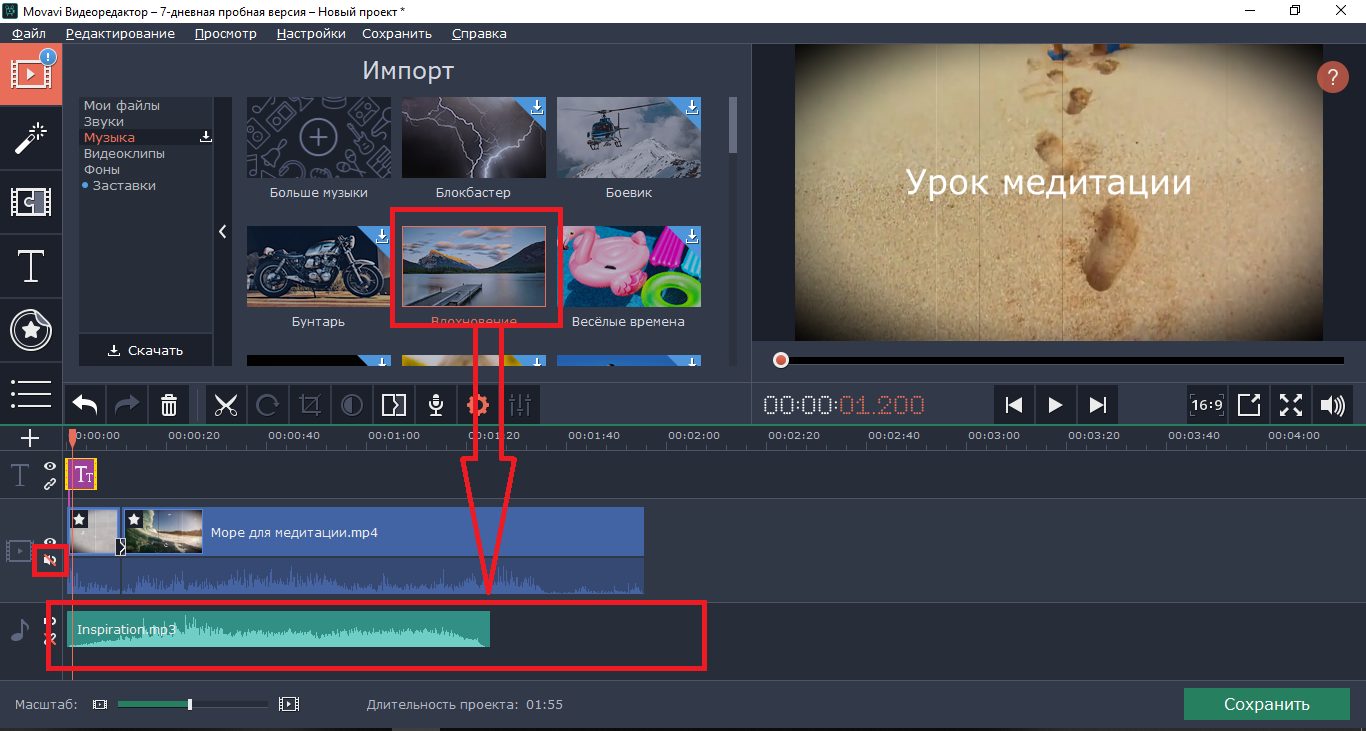The height and width of the screenshot is (731, 1366).
Task: Click the scissors split clip icon
Action: point(226,405)
